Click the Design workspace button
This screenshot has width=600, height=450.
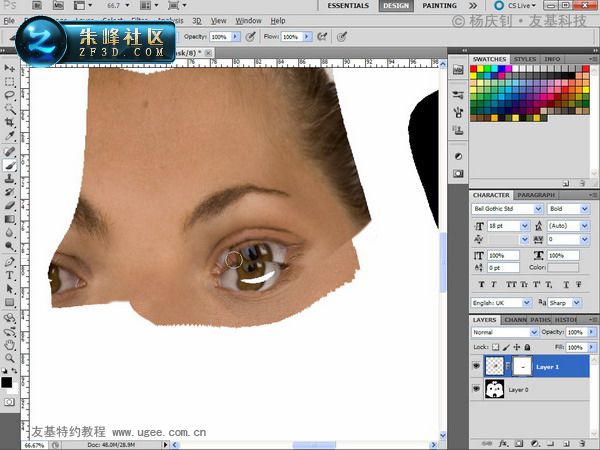(396, 6)
